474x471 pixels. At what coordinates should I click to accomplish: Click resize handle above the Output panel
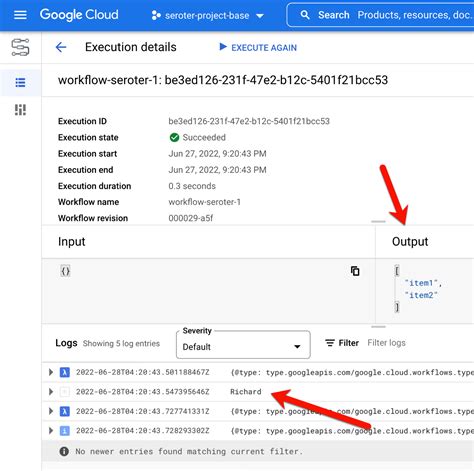[378, 221]
